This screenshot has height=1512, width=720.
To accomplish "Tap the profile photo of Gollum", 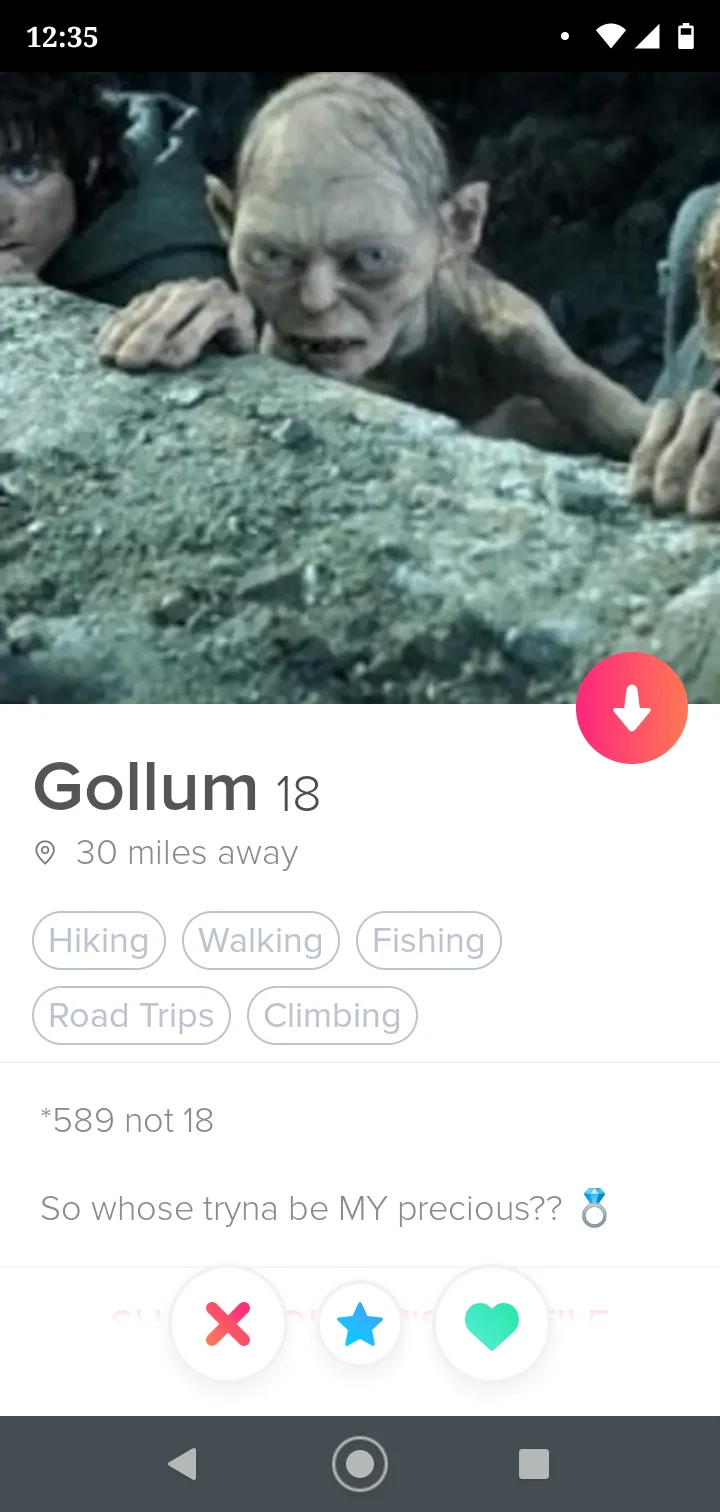I will (360, 388).
